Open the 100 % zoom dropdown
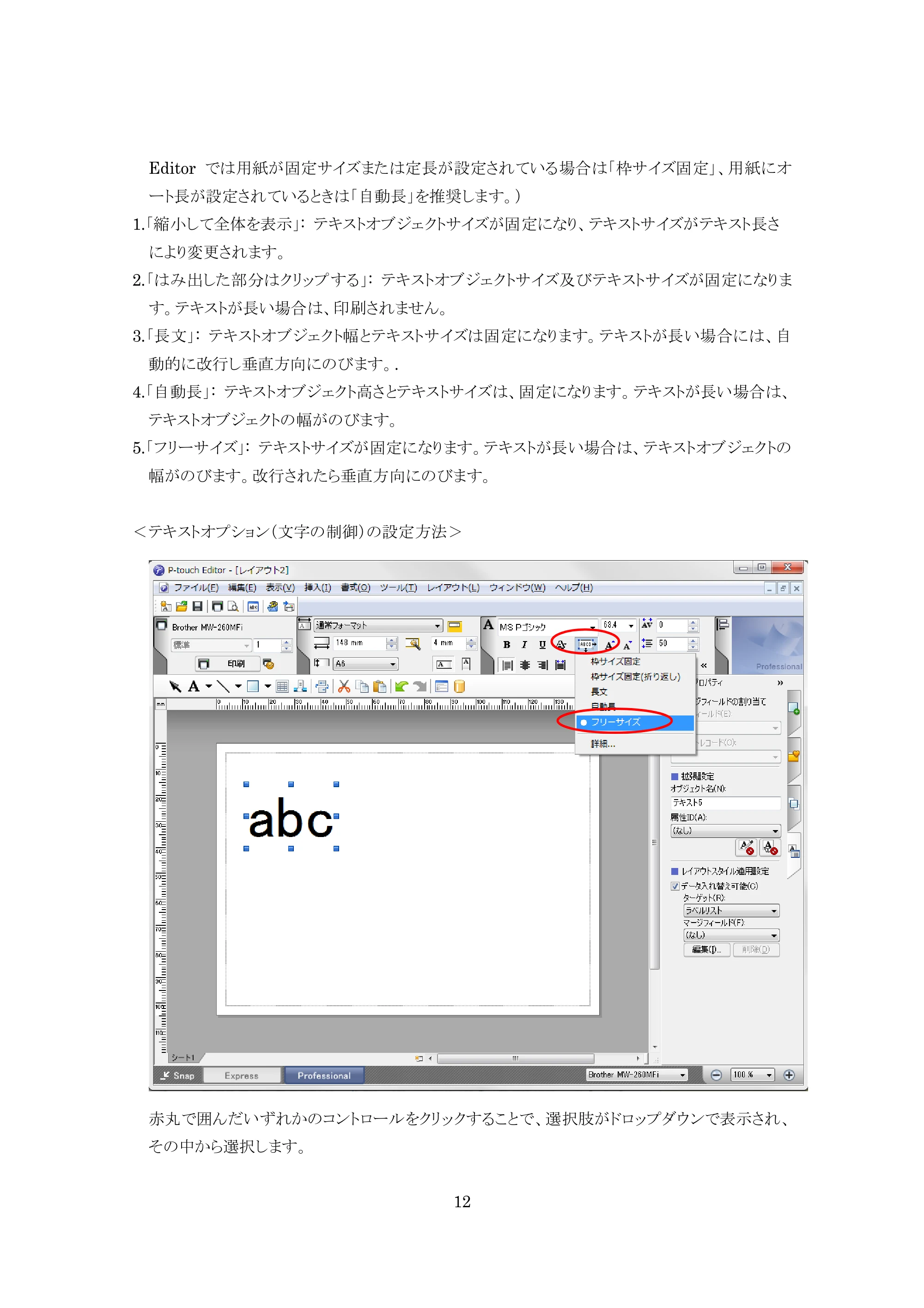The image size is (924, 1308). click(753, 1075)
